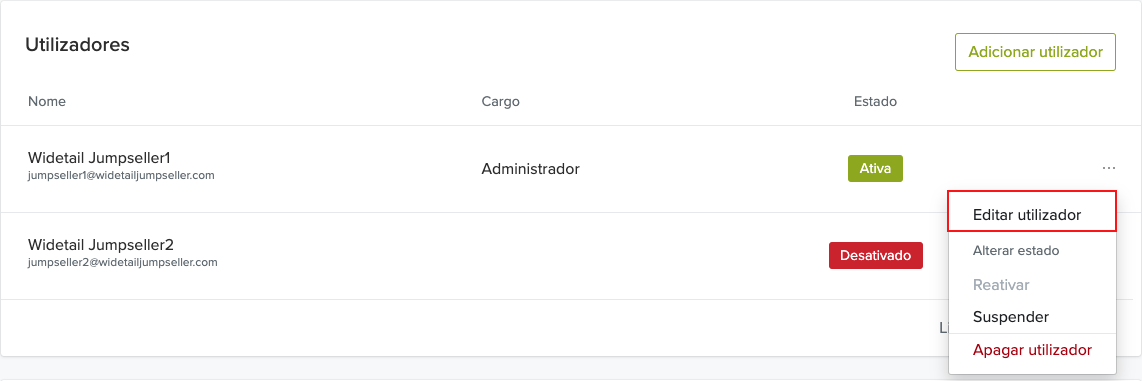Click the partially hidden text behind dropdown

(x=944, y=328)
